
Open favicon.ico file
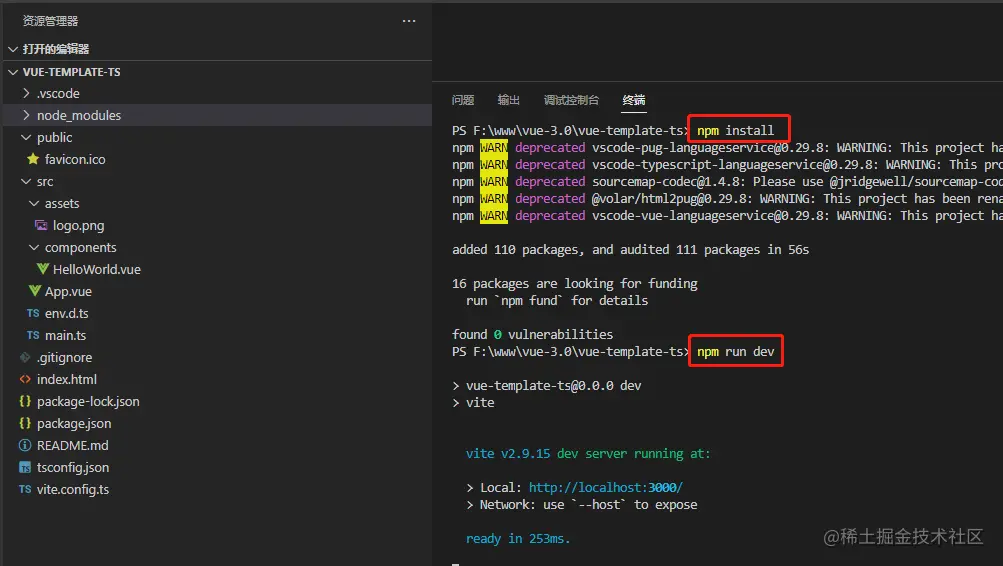[x=75, y=159]
